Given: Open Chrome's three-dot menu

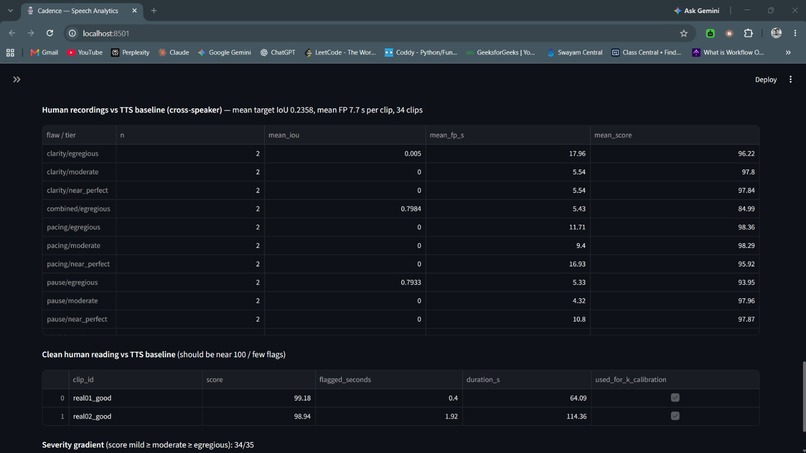Looking at the screenshot, I should tap(795, 33).
